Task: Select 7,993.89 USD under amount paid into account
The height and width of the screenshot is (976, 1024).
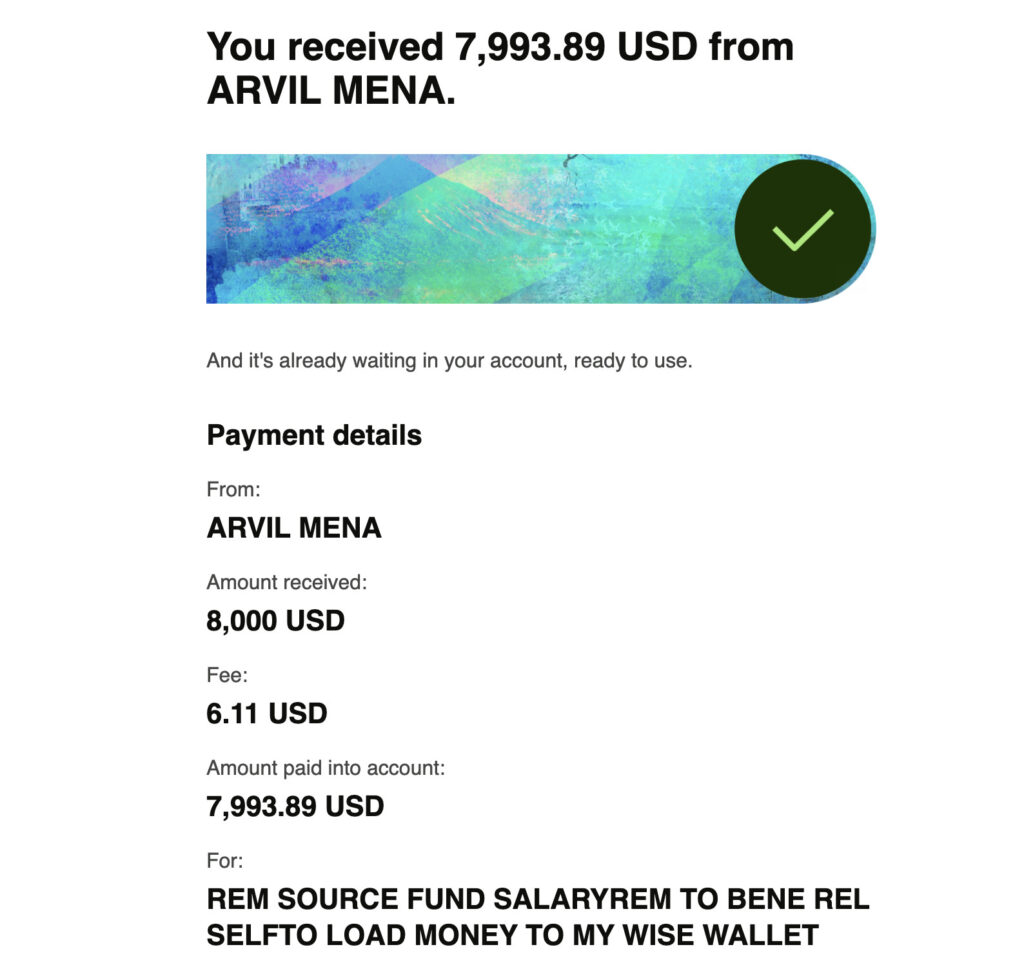Action: 295,806
